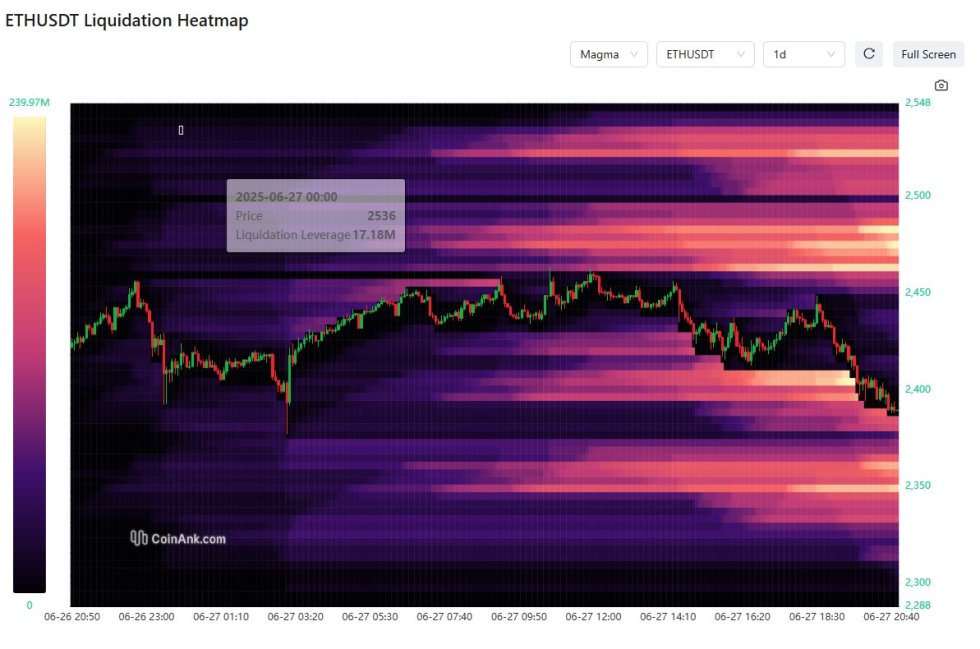Click the price tooltip showing 2536
The width and height of the screenshot is (980, 649).
[x=316, y=216]
